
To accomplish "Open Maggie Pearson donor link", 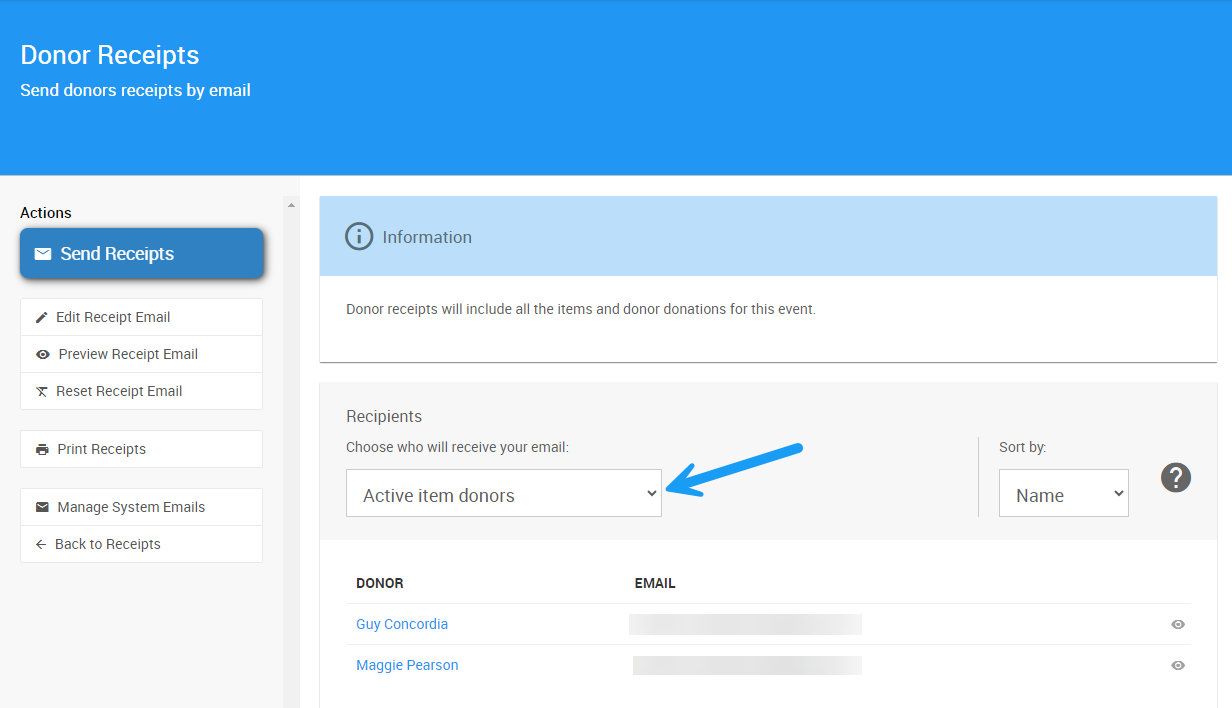I will pos(407,665).
